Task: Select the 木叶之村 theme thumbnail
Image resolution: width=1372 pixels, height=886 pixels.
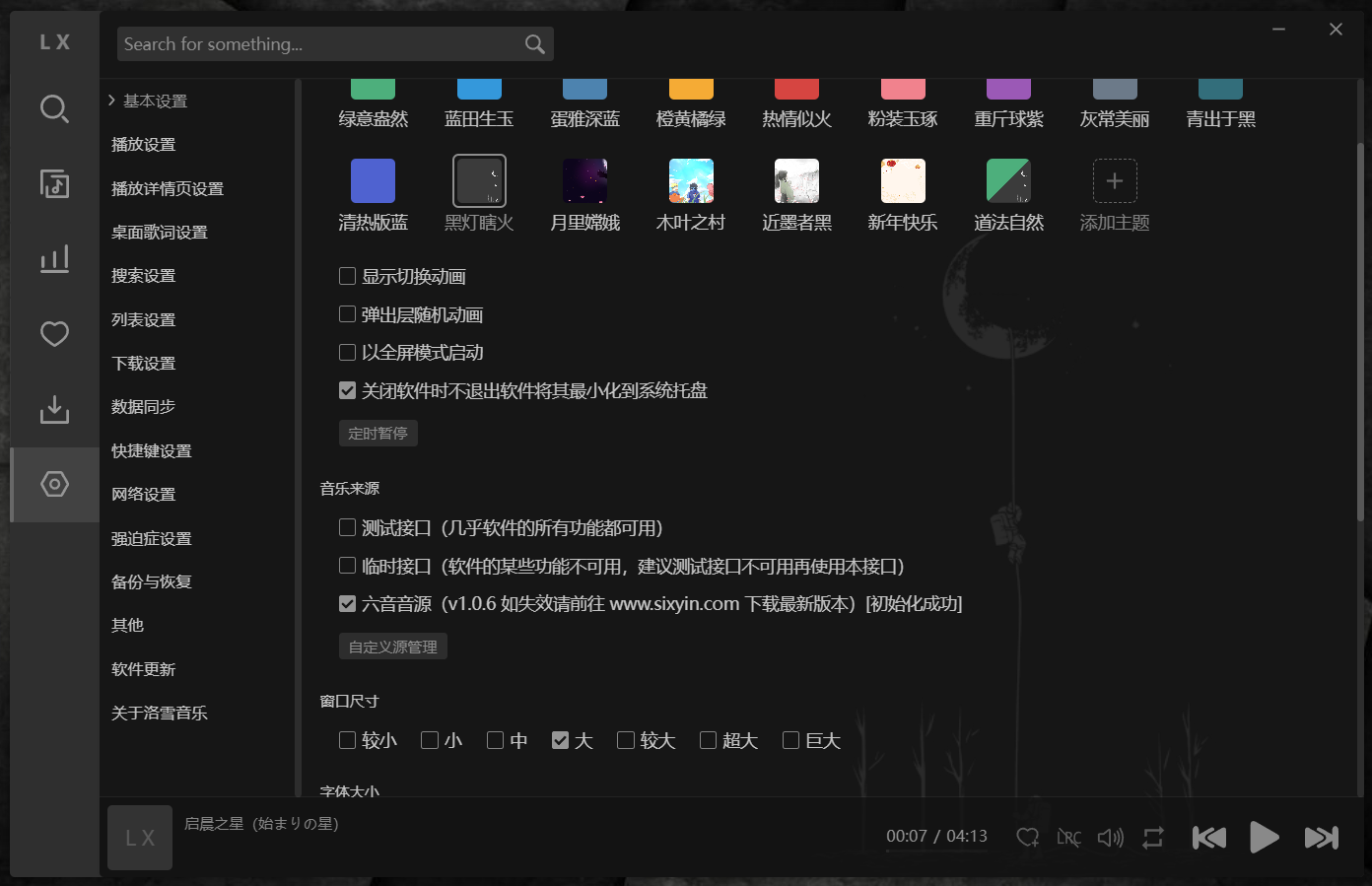Action: click(x=691, y=180)
